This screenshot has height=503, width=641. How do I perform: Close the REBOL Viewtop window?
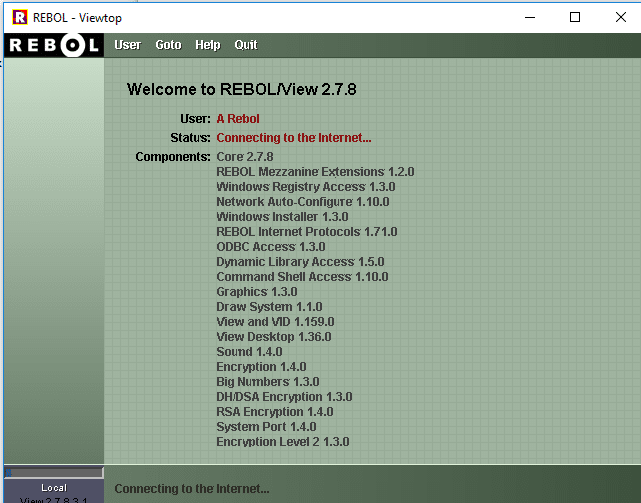(x=621, y=18)
